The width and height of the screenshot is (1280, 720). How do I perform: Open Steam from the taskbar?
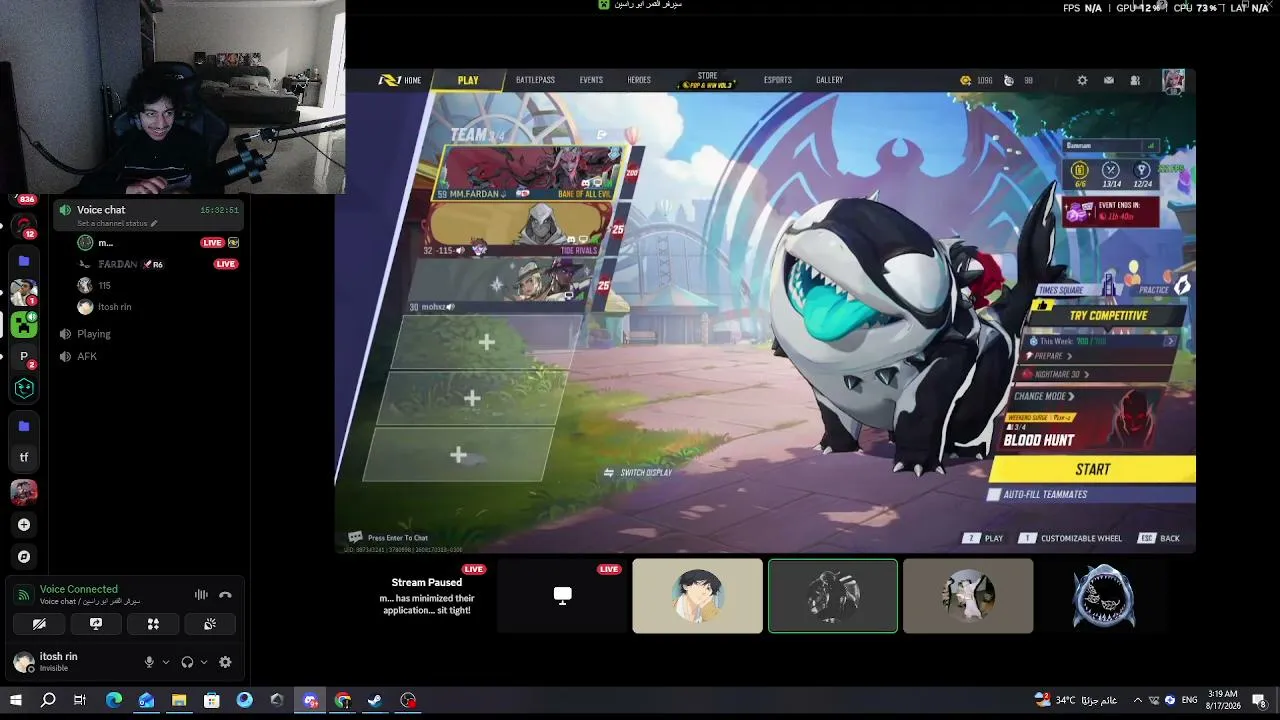click(375, 700)
